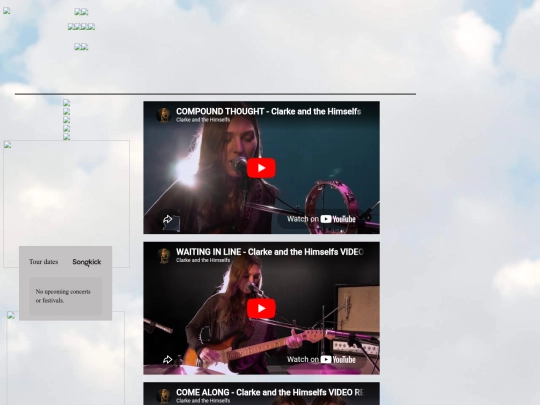Click "No upcoming concerts or festivals." text
The image size is (540, 405).
(x=63, y=296)
